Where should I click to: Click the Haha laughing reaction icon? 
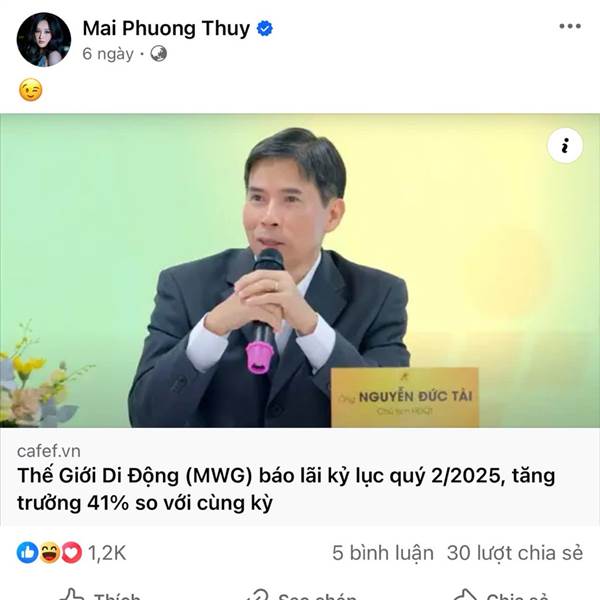coord(50,553)
